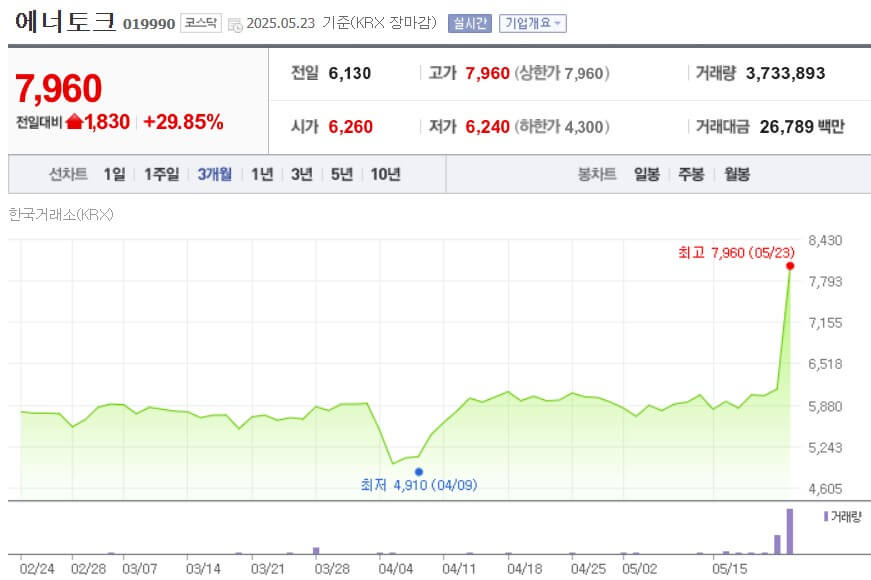The width and height of the screenshot is (871, 580).
Task: Click the blue 최저 low-point marker dot
Action: click(x=419, y=472)
